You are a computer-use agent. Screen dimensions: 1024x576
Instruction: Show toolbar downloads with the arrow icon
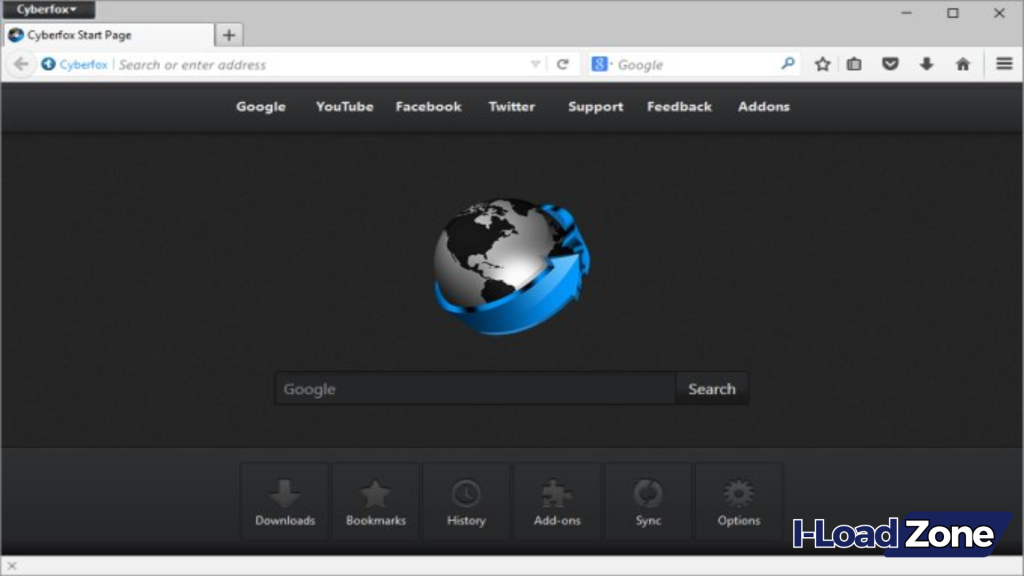pos(926,63)
